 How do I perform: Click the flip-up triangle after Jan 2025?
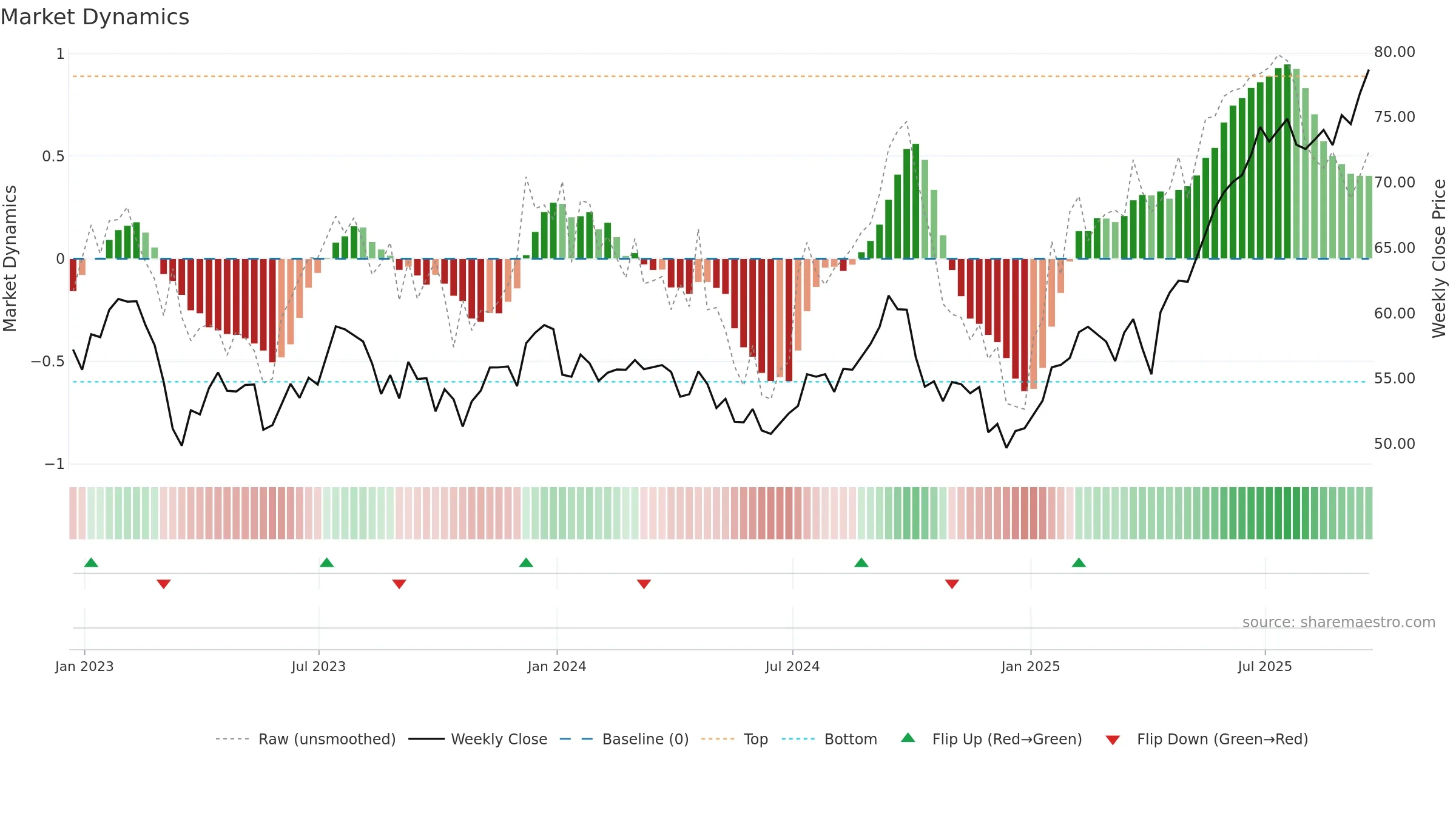point(1079,562)
